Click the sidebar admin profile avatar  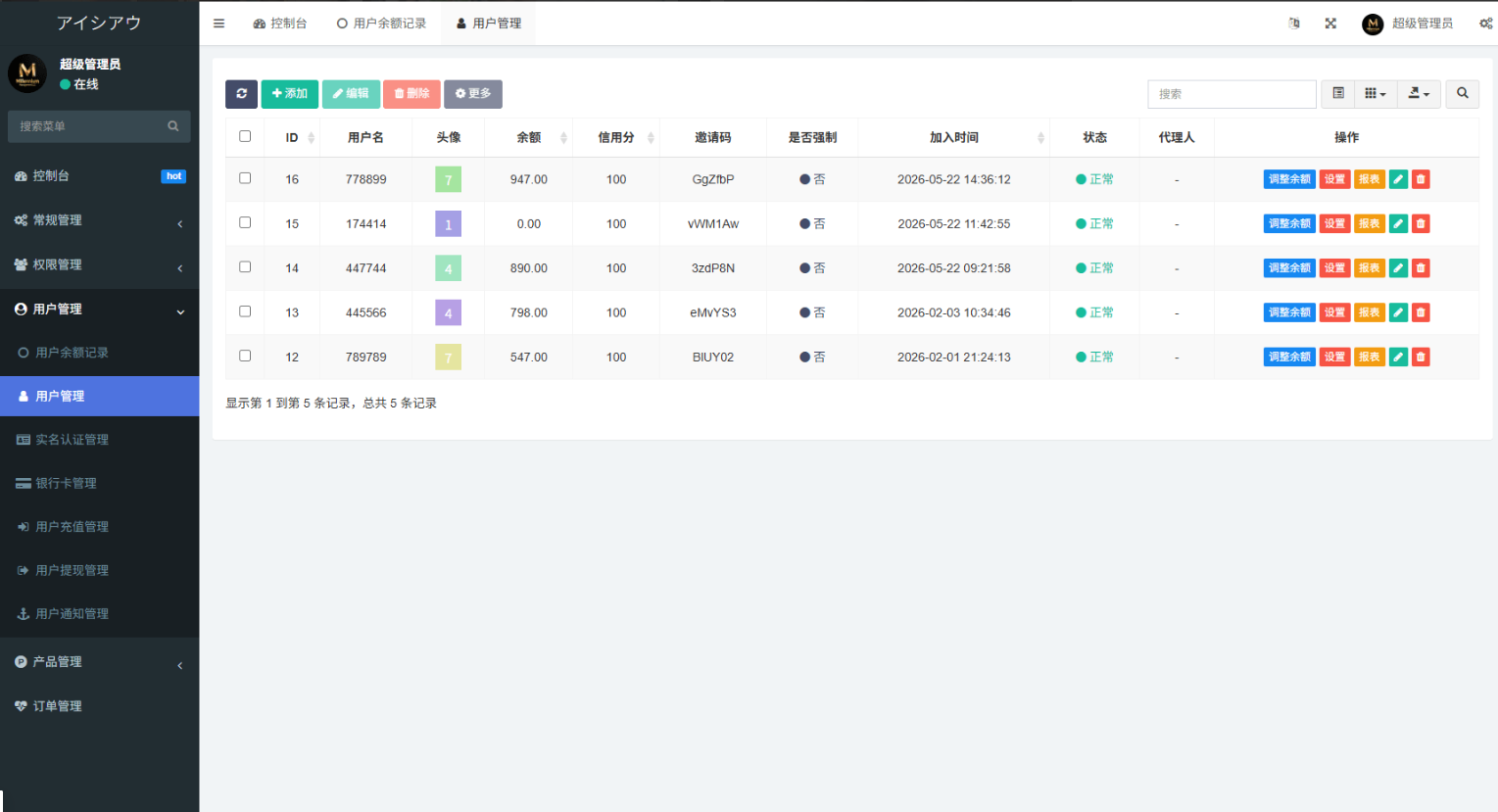[27, 73]
